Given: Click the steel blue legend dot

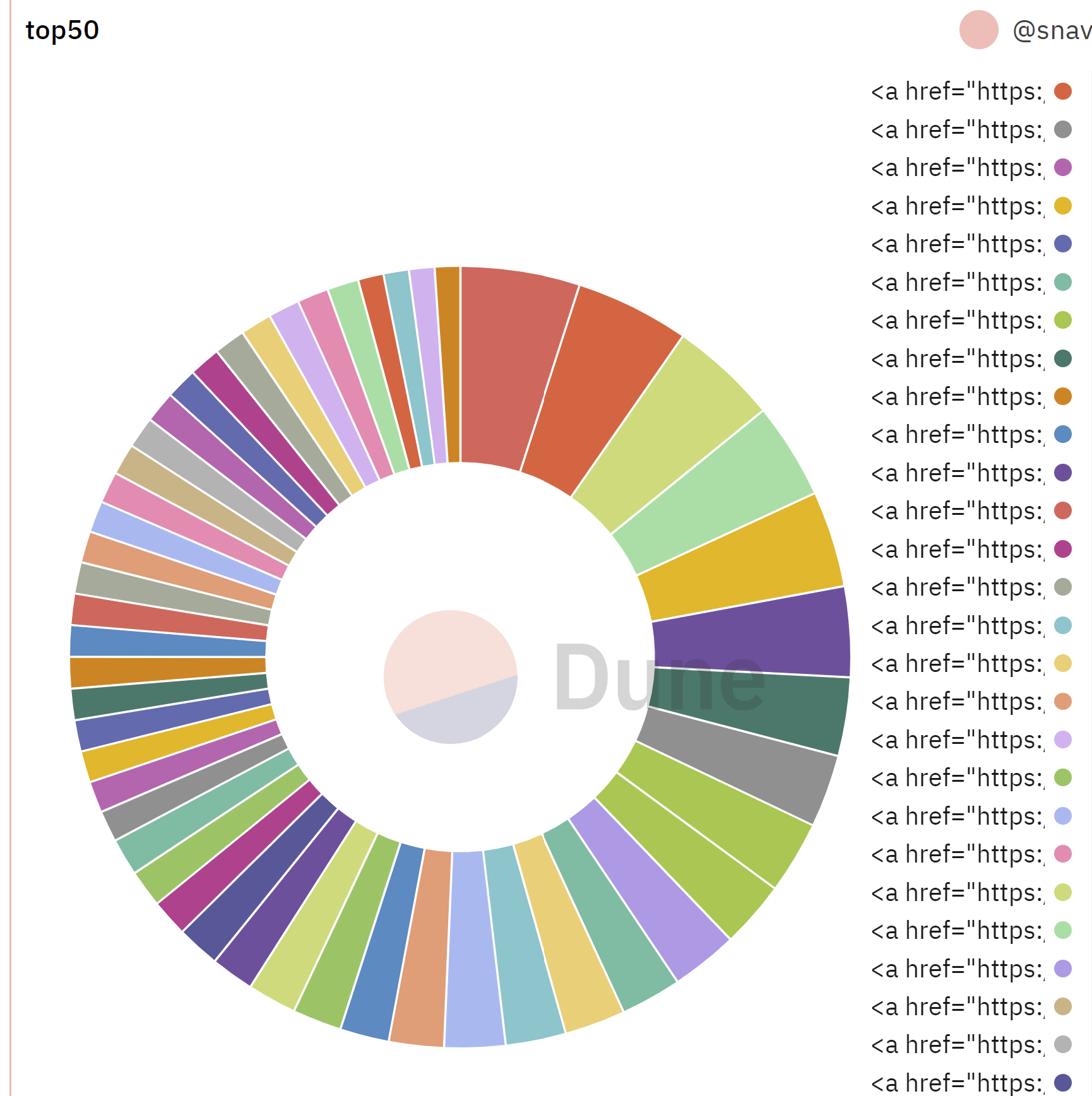Looking at the screenshot, I should click(x=1063, y=434).
